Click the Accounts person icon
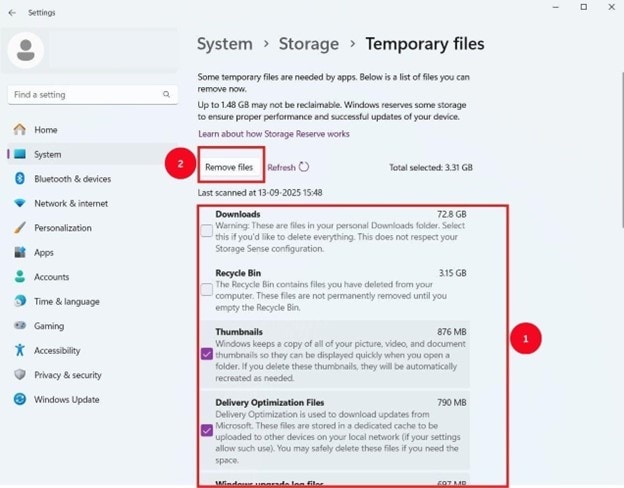 point(20,277)
